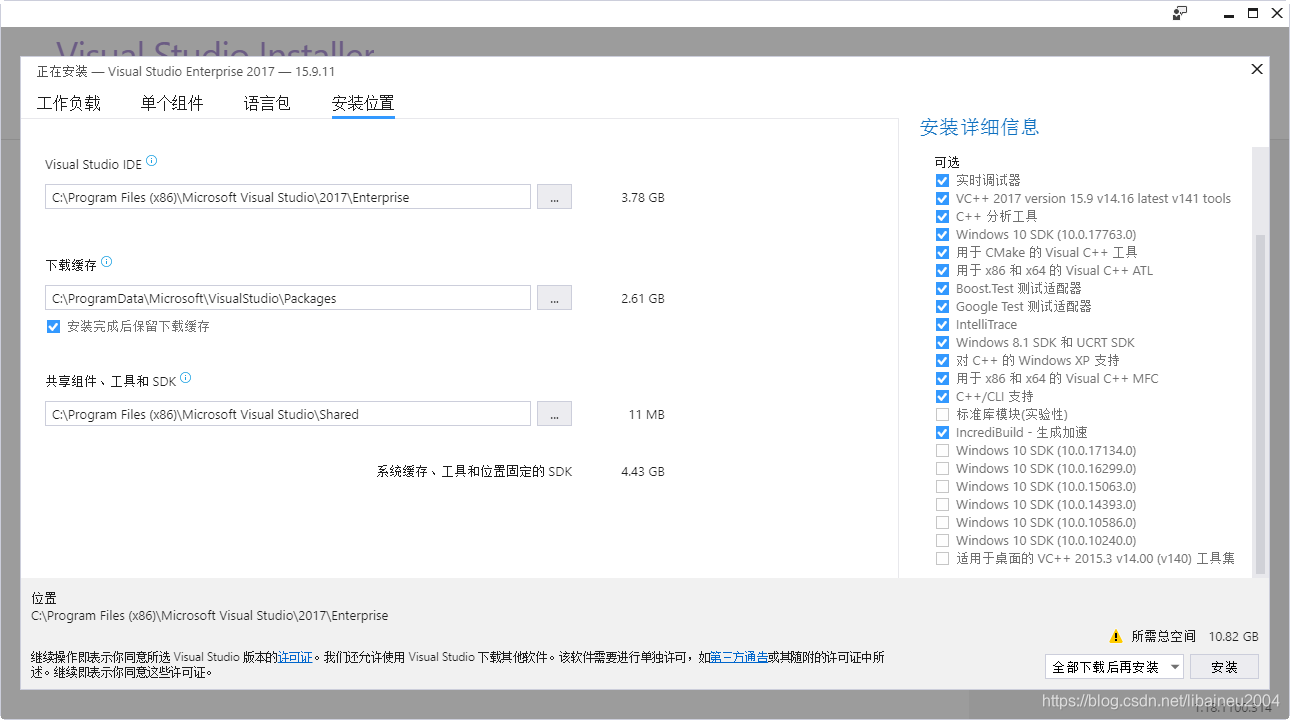Screen dimensions: 1290x720
Task: Enable VC++ 2015.3 v14.00 (v140) 工具集
Action: pyautogui.click(x=942, y=558)
